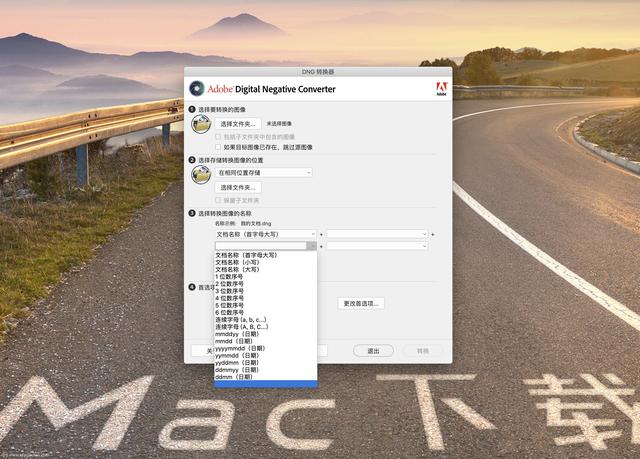Click the folder icon in step 1 section

pyautogui.click(x=201, y=124)
